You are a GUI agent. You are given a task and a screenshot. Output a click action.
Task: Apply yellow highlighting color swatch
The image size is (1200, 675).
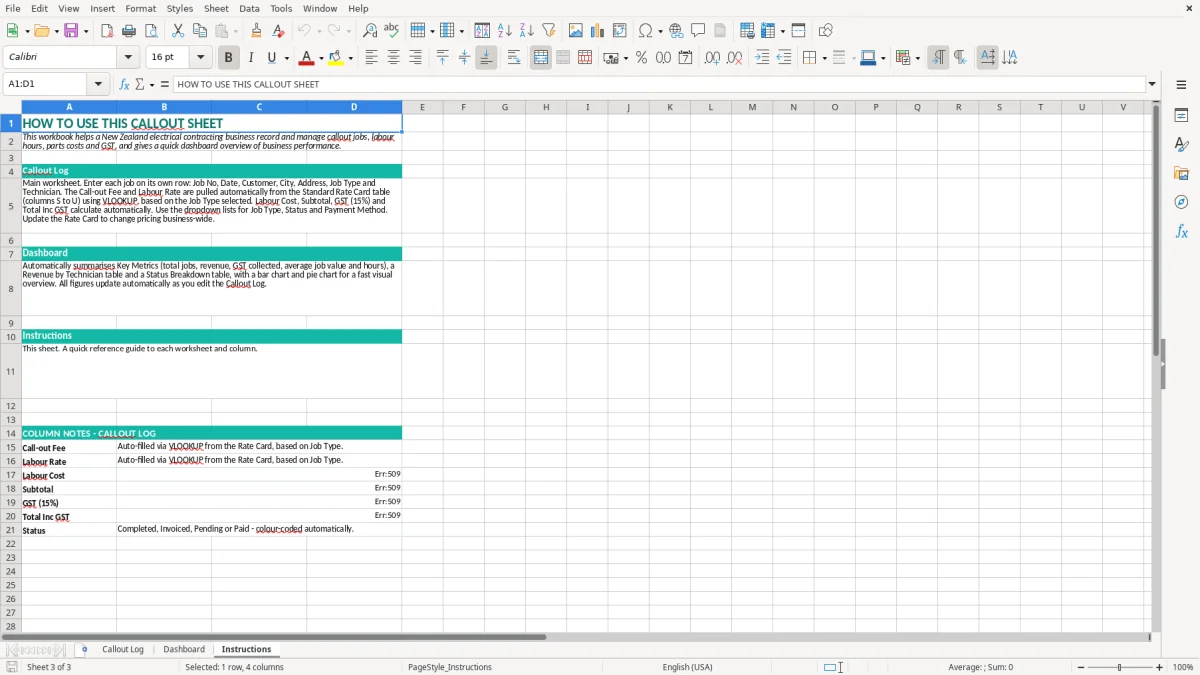(x=336, y=58)
